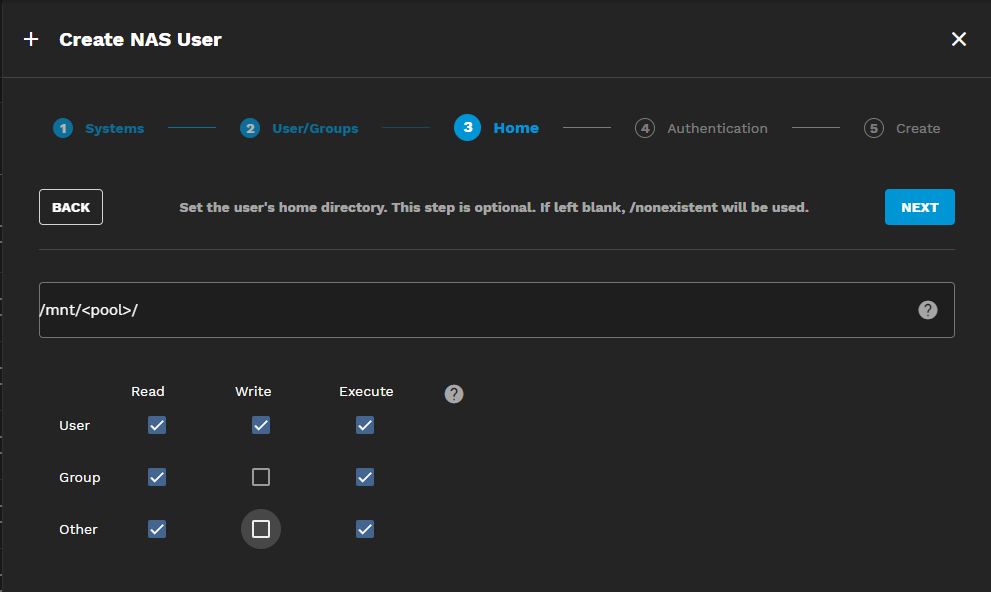Viewport: 991px width, 592px height.
Task: Enable Other Write permission
Action: 261,529
